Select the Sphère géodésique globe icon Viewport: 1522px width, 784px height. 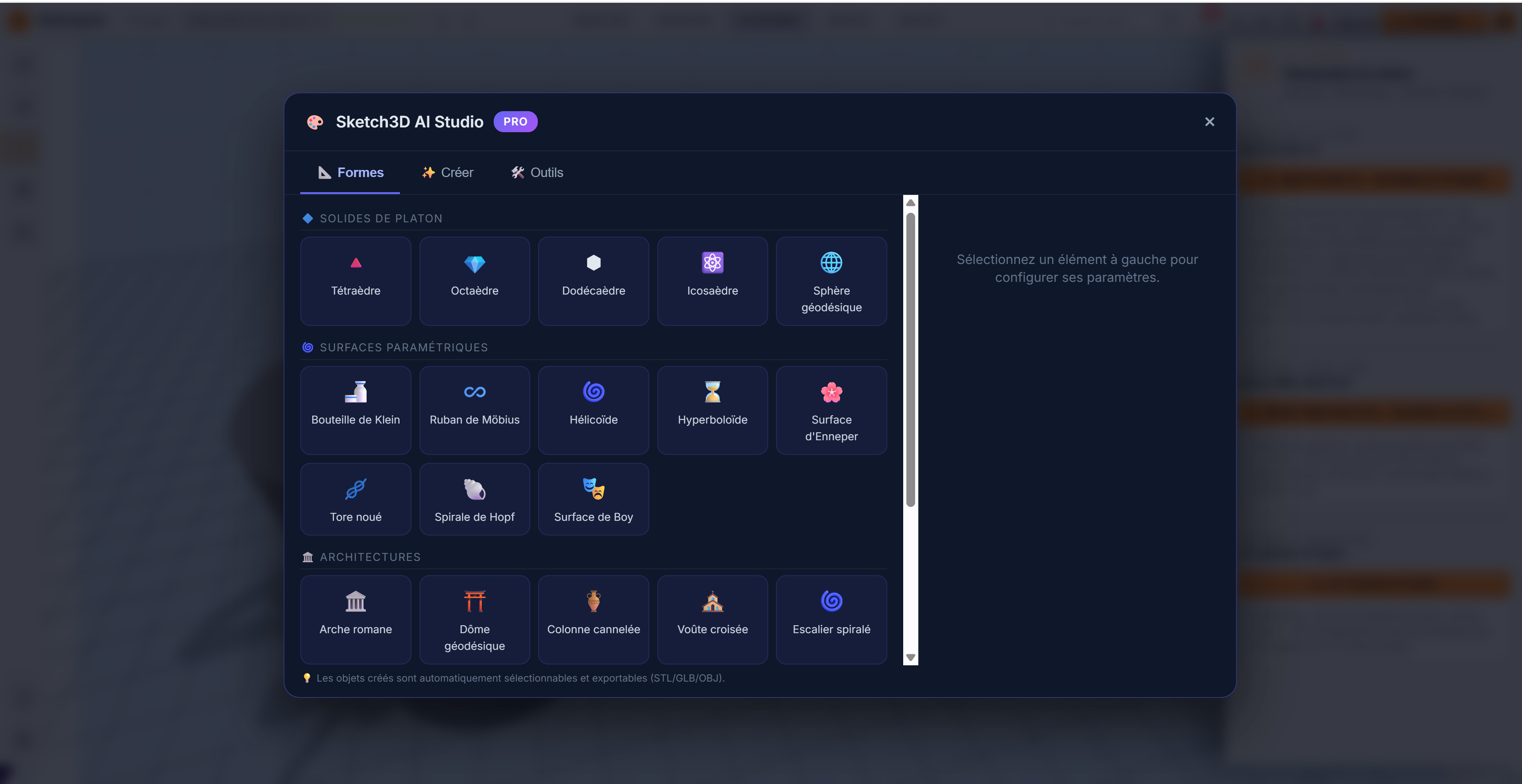pos(831,263)
